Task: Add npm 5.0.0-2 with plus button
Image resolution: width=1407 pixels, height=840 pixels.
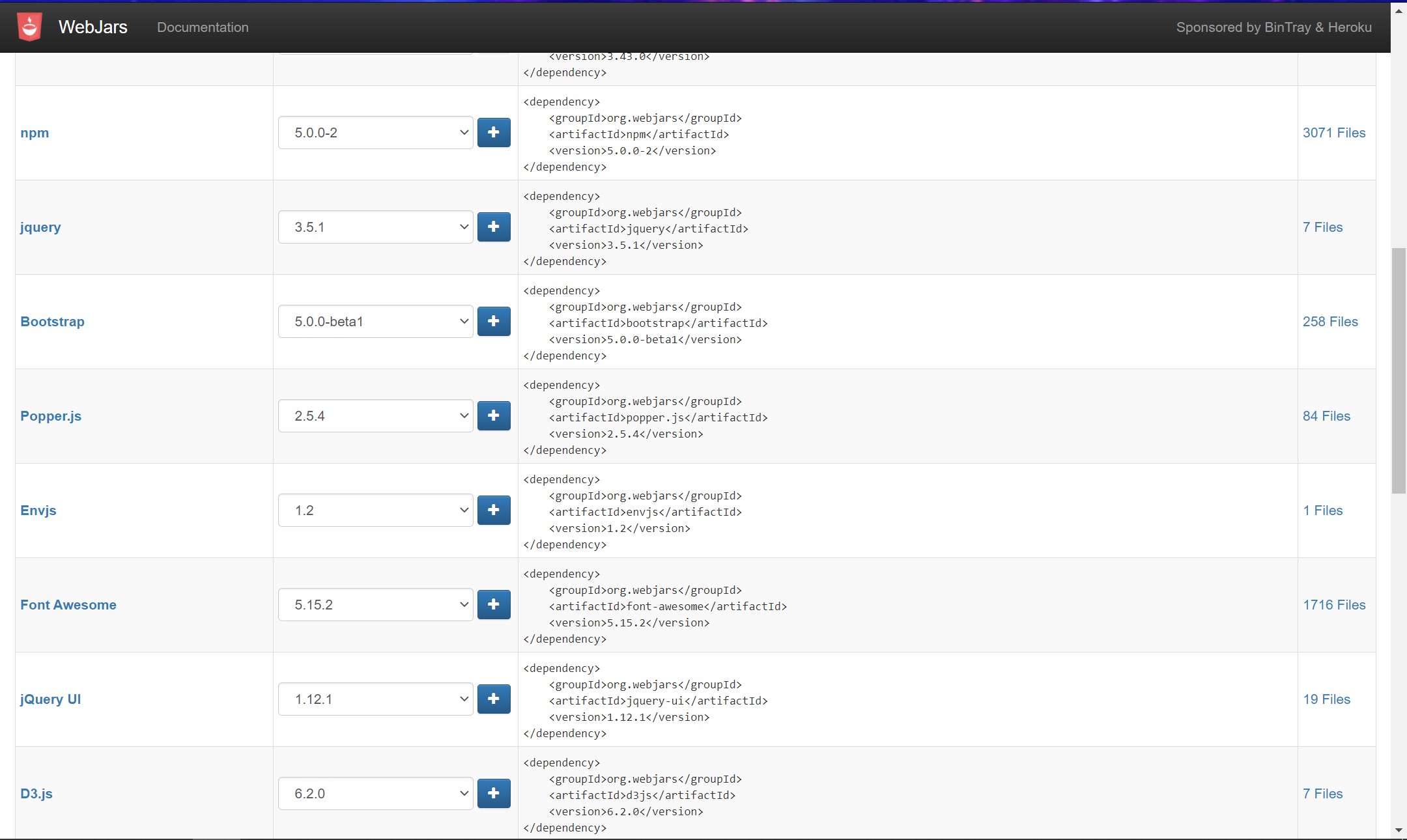Action: coord(494,132)
